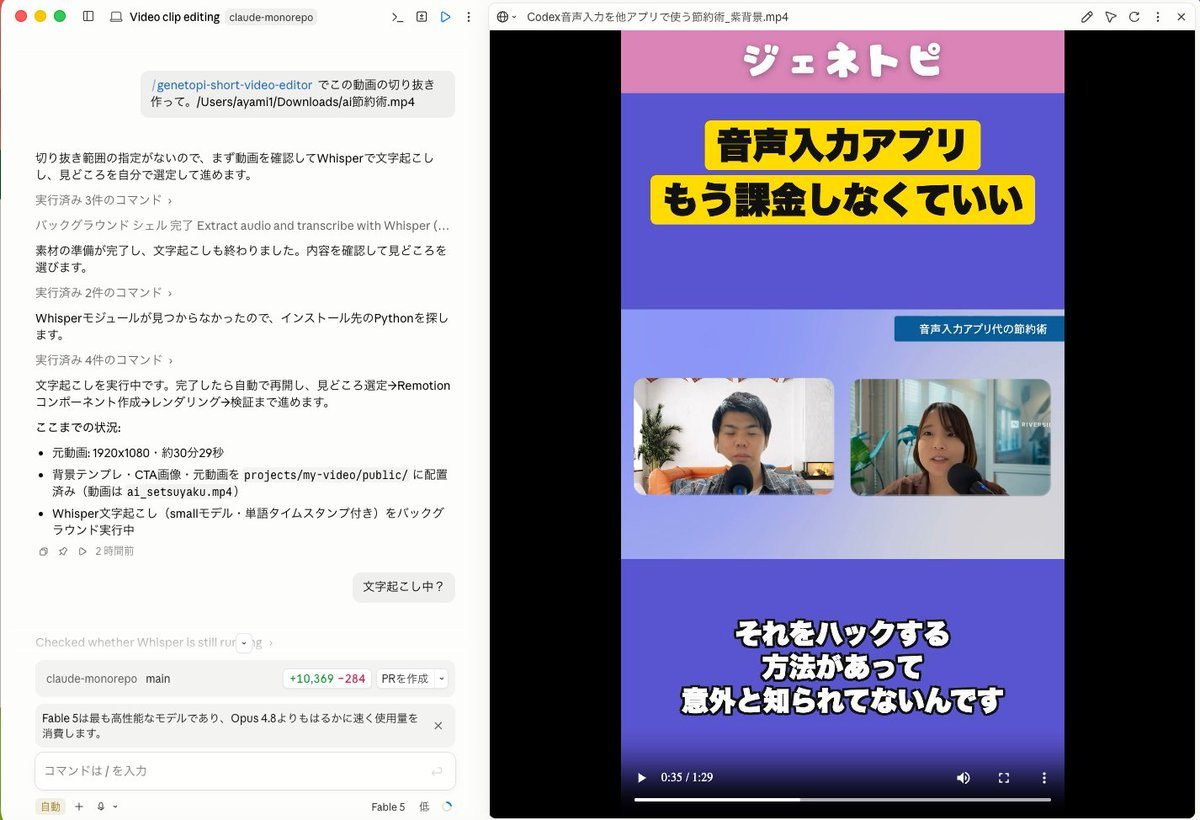Click the blue run play icon

445,17
